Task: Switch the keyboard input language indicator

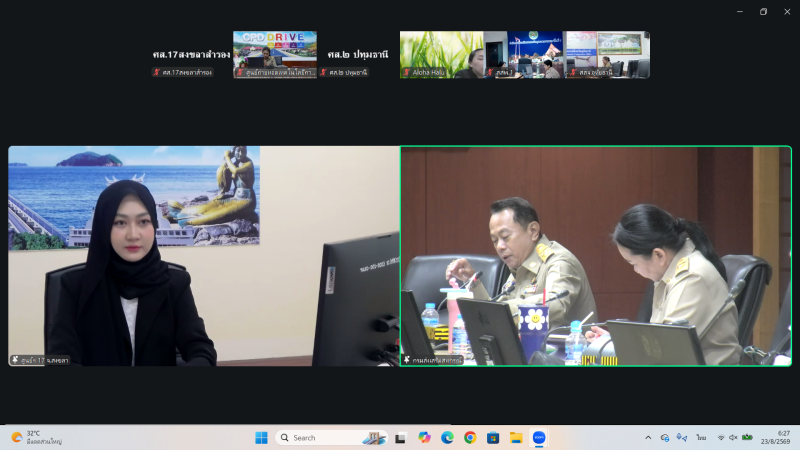Action: tap(702, 438)
